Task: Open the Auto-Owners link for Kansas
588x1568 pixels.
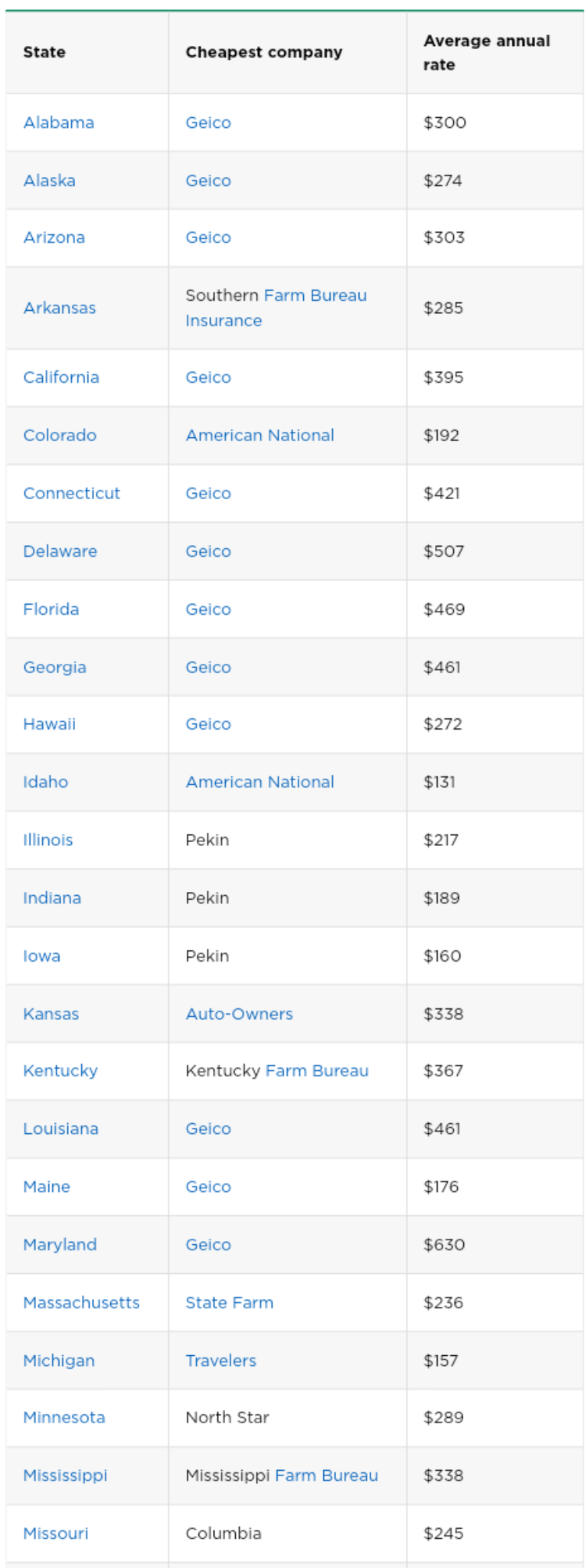Action: [239, 1014]
